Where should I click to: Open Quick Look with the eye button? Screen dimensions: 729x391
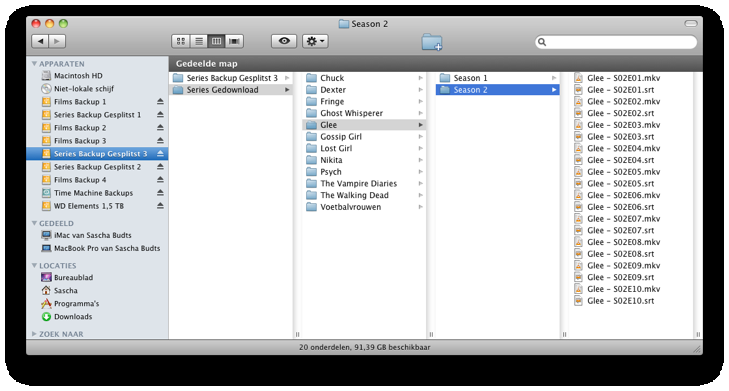[284, 41]
